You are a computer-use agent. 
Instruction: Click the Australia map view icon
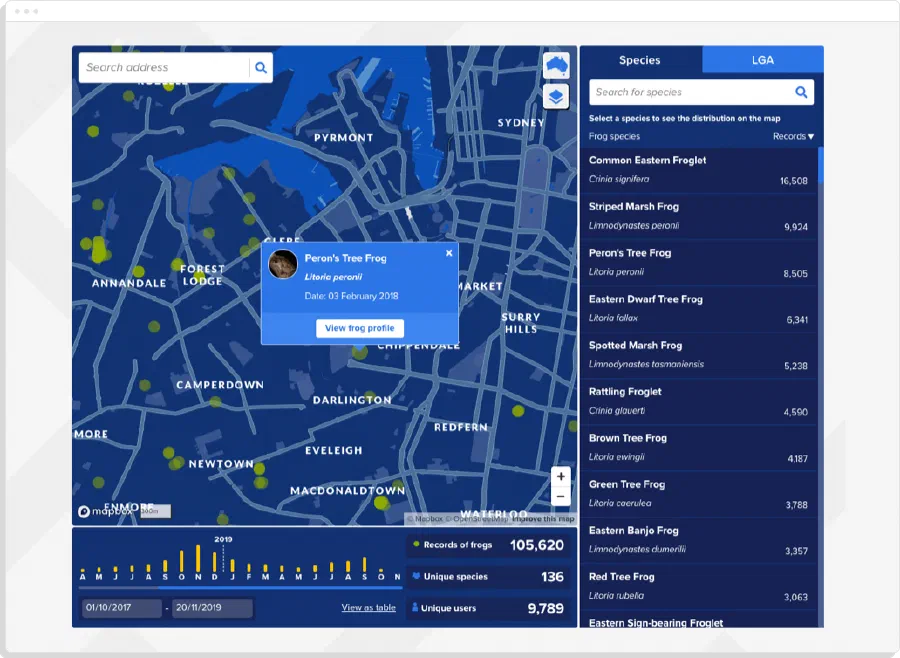tap(556, 65)
